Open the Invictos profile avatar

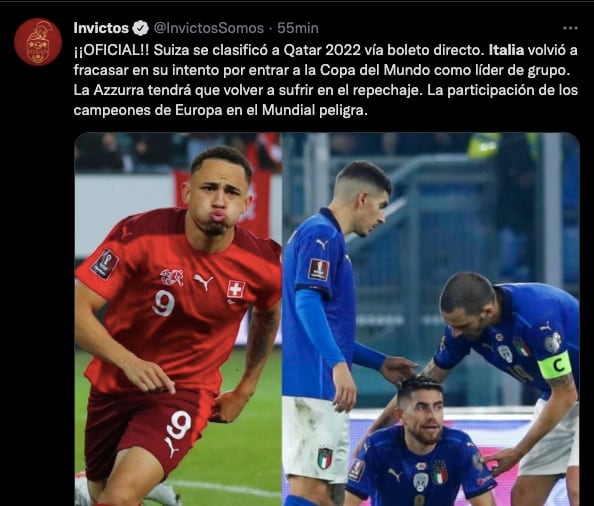pos(38,42)
